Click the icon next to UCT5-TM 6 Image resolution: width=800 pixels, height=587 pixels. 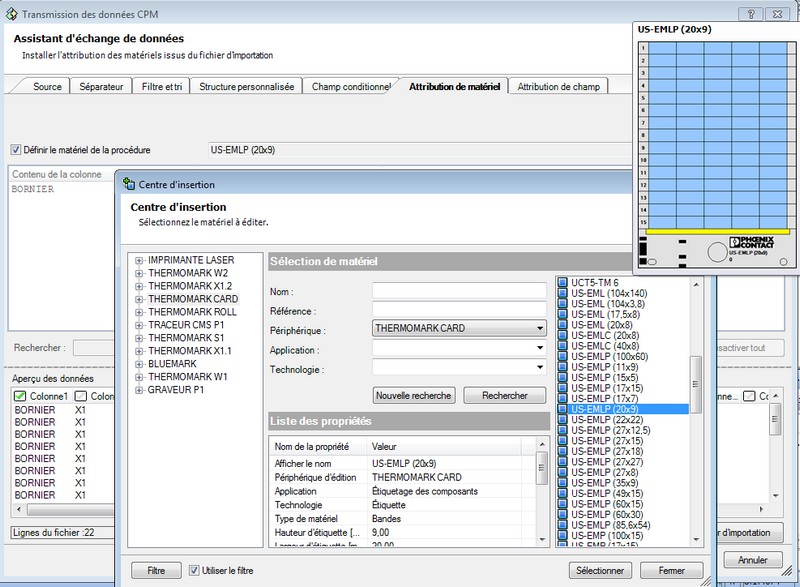pos(562,283)
